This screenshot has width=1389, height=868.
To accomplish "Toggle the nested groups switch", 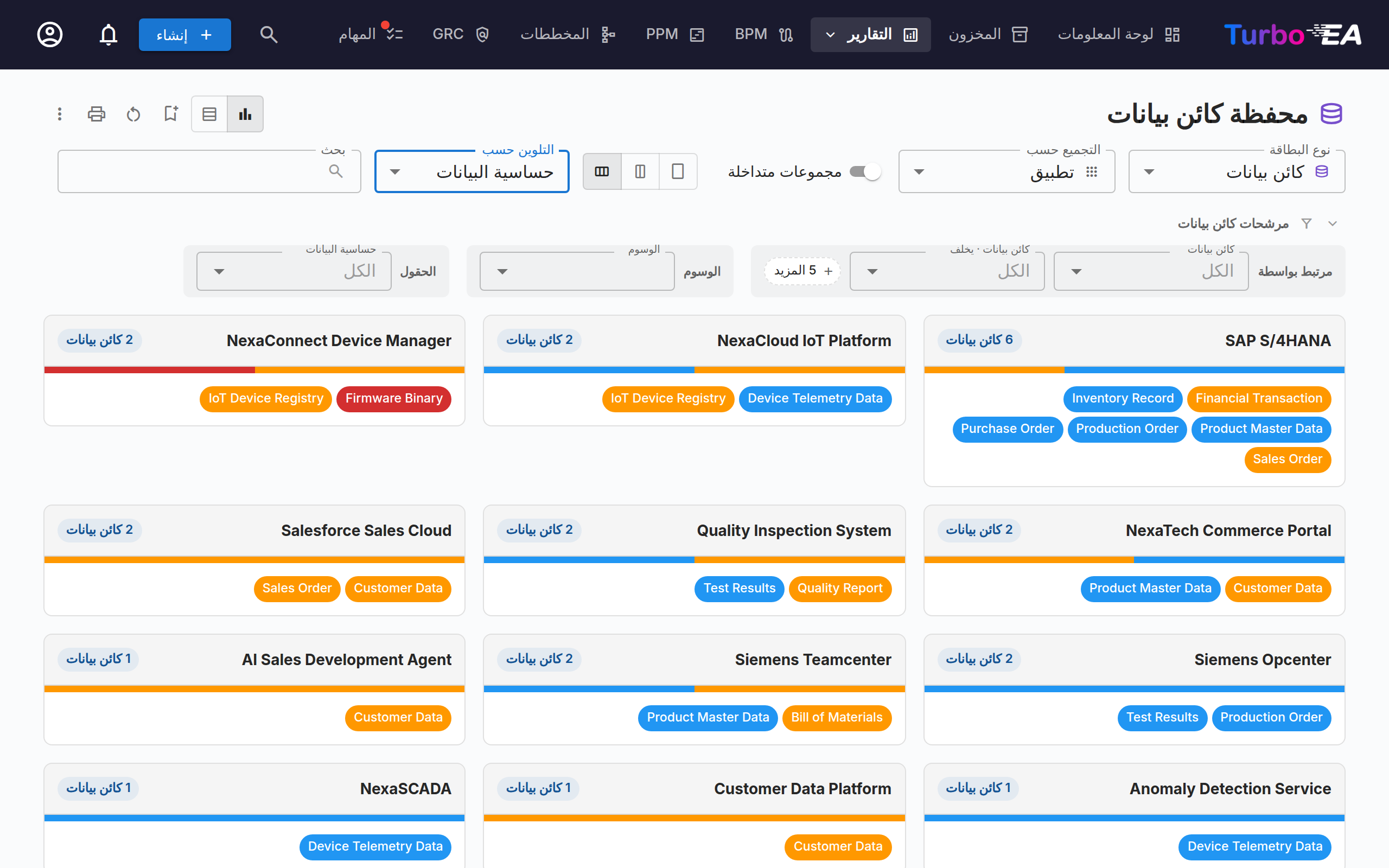I will point(865,171).
